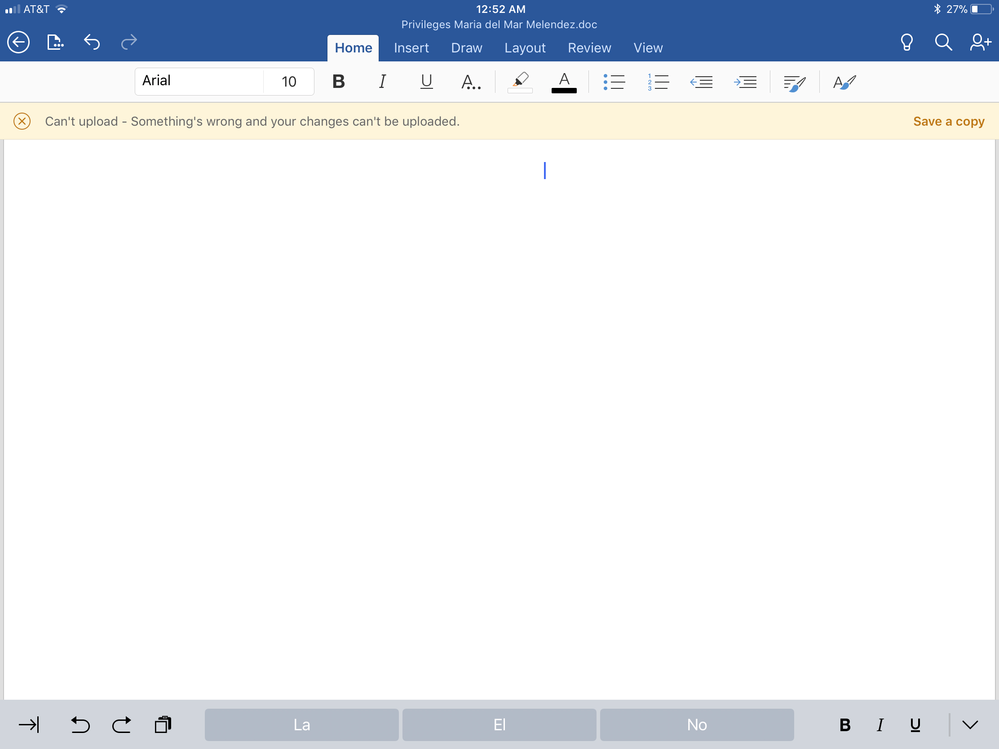The width and height of the screenshot is (999, 749).
Task: Open the Tell Me lightbulb icon
Action: coord(907,42)
